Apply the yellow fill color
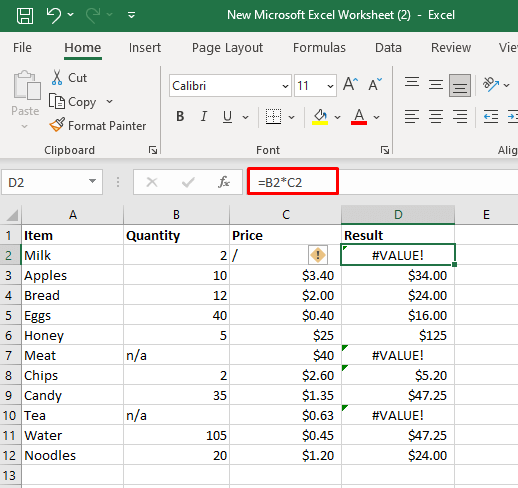 320,117
